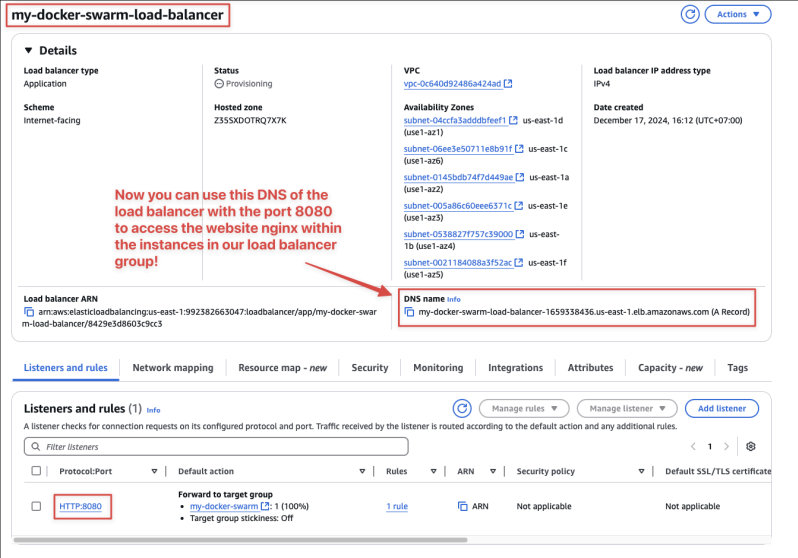Image resolution: width=798 pixels, height=558 pixels.
Task: Open the Actions dropdown menu
Action: pos(738,14)
